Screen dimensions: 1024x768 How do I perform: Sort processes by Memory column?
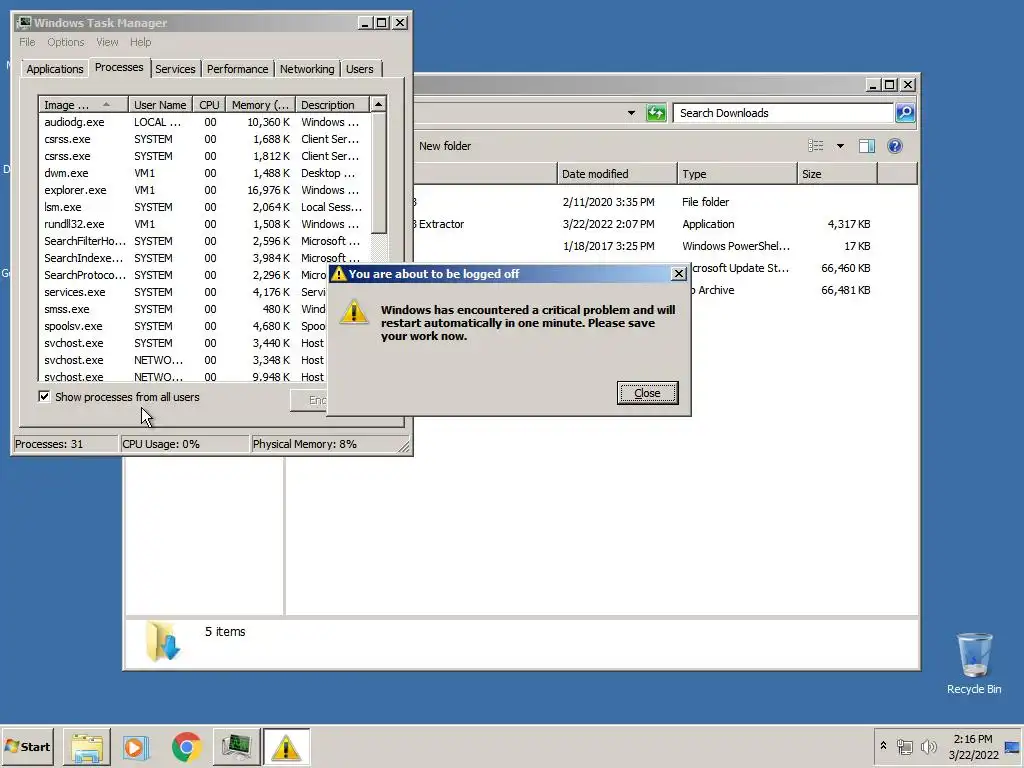coord(260,104)
